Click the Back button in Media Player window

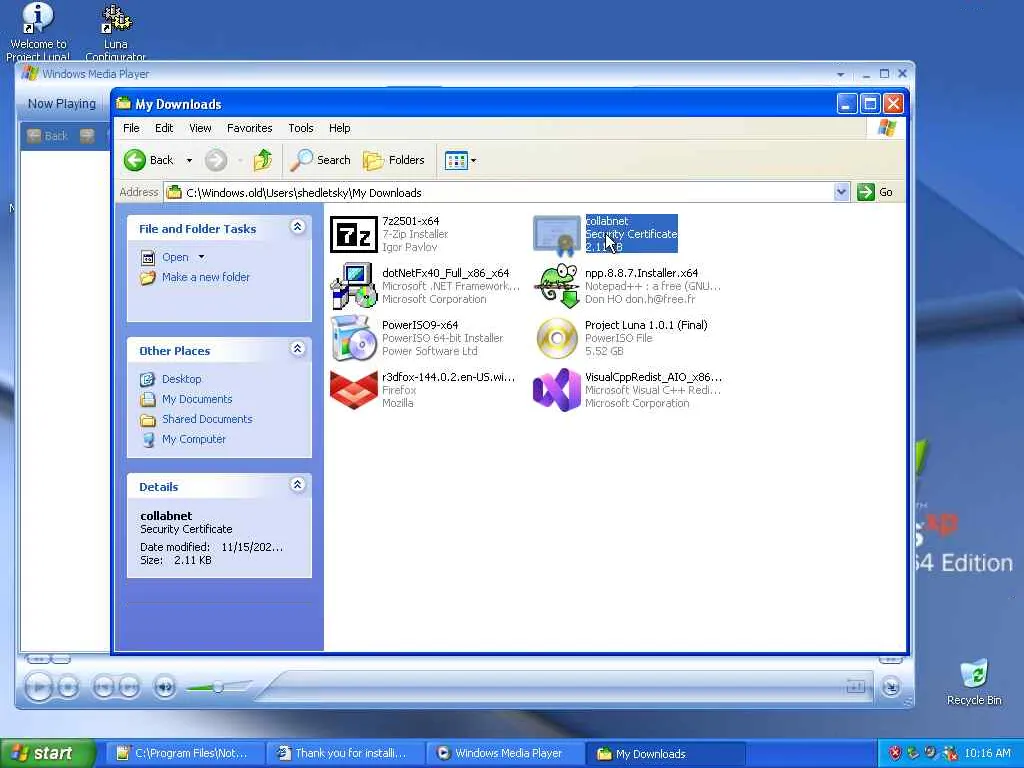tap(48, 136)
